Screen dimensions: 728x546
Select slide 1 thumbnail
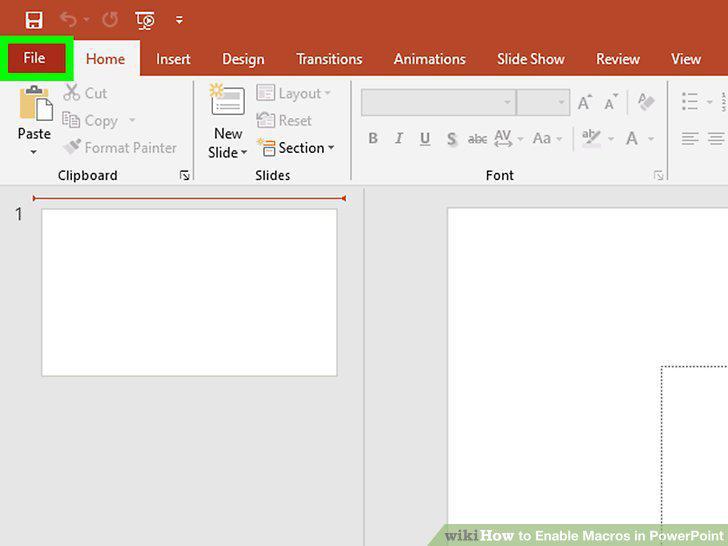tap(189, 292)
